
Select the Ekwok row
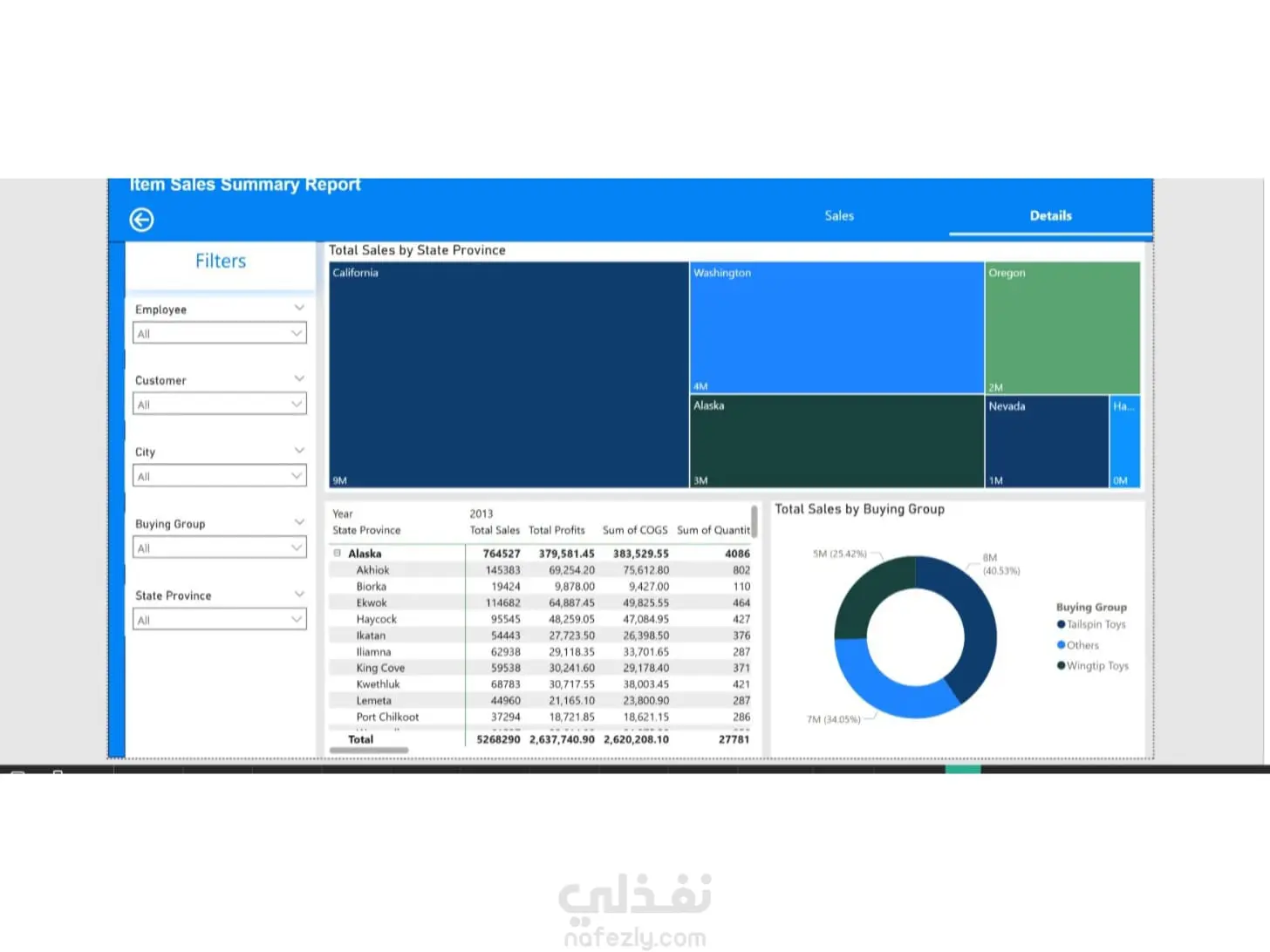point(540,602)
